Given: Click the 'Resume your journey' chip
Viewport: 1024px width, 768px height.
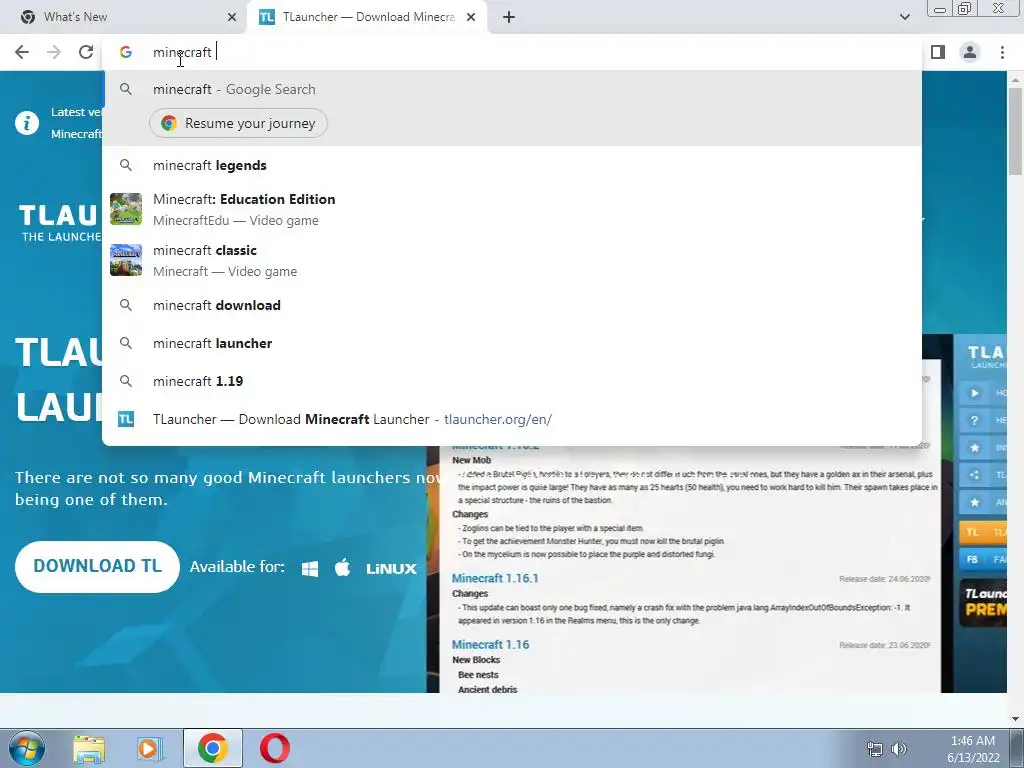Looking at the screenshot, I should click(x=238, y=123).
